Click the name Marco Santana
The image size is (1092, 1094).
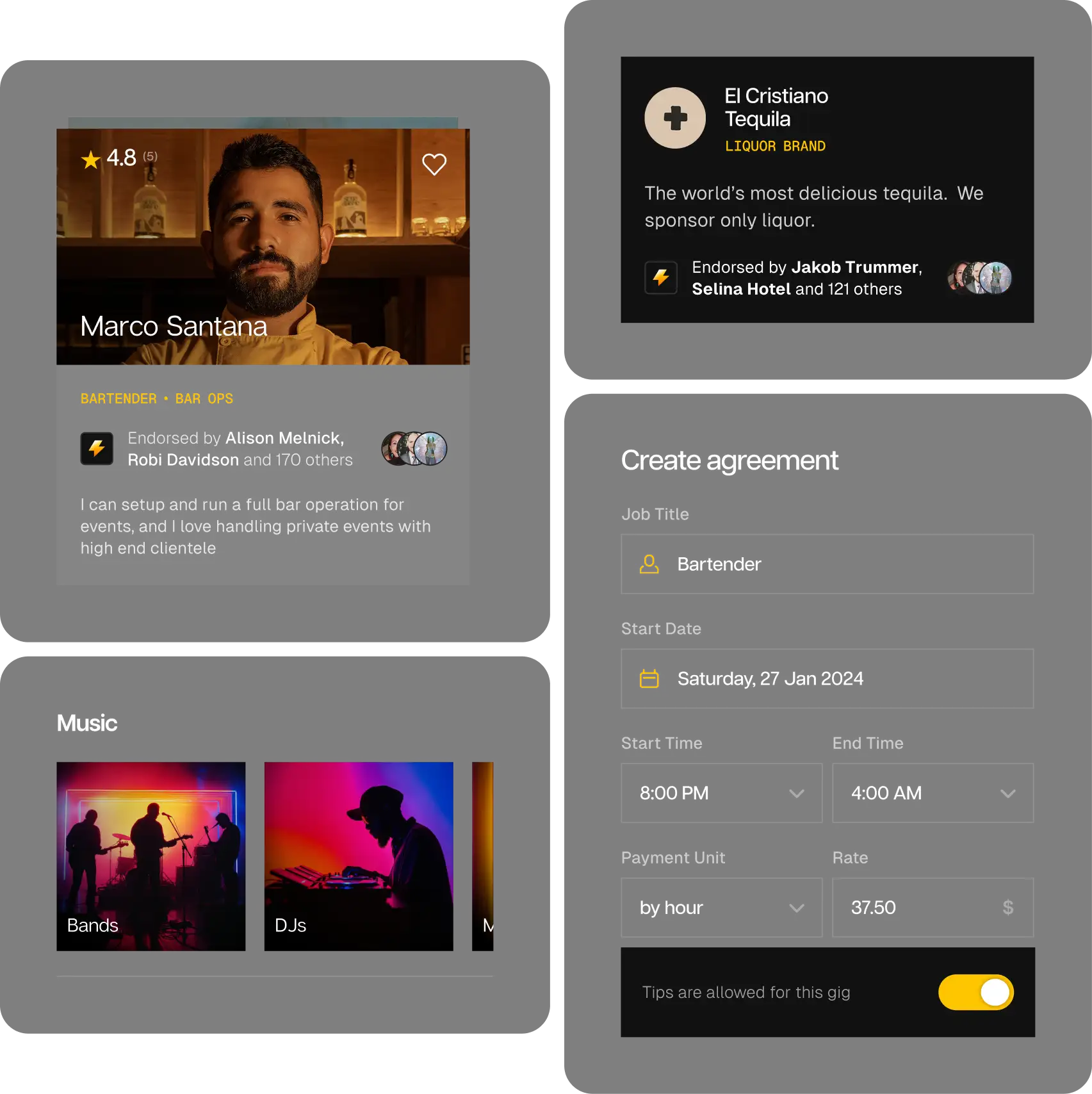tap(174, 326)
